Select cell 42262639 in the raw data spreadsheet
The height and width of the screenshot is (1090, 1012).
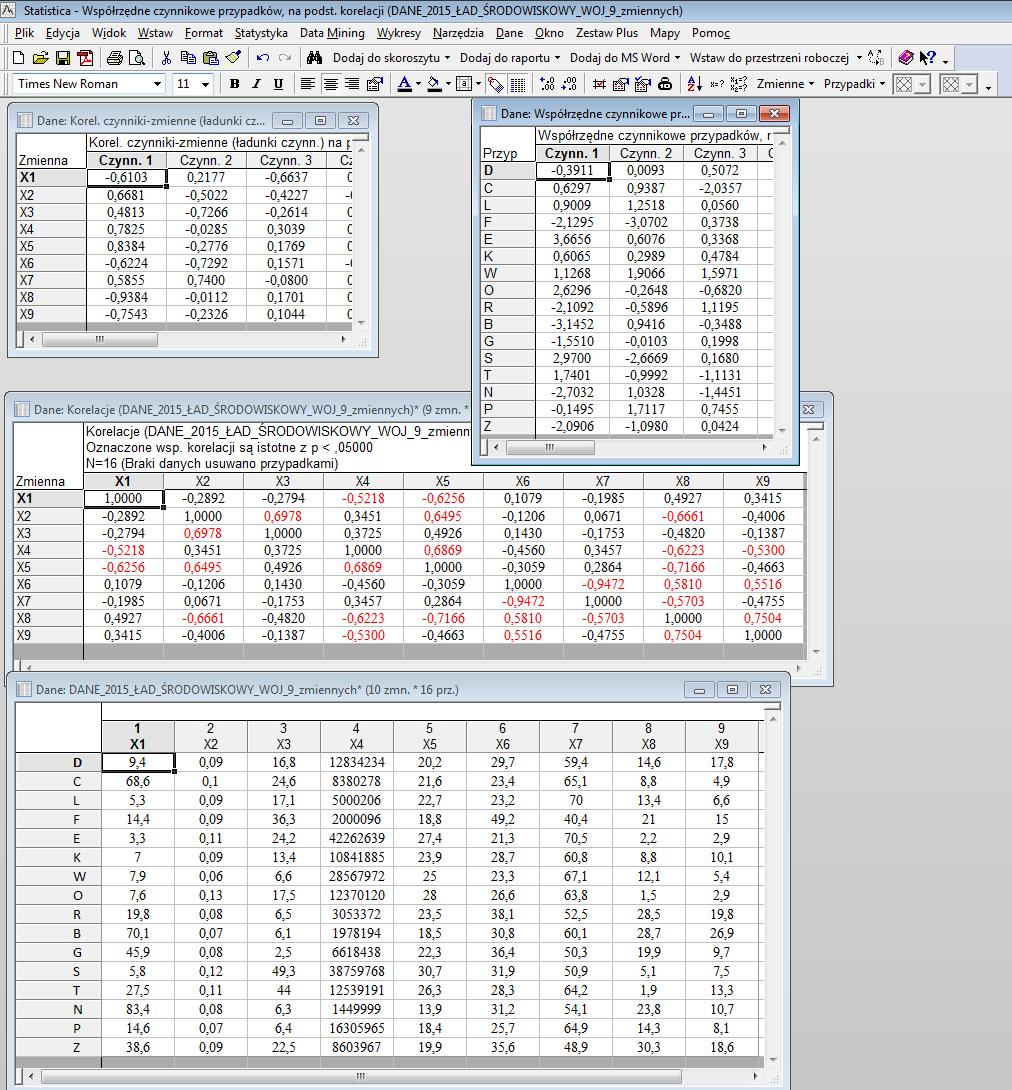pos(357,838)
